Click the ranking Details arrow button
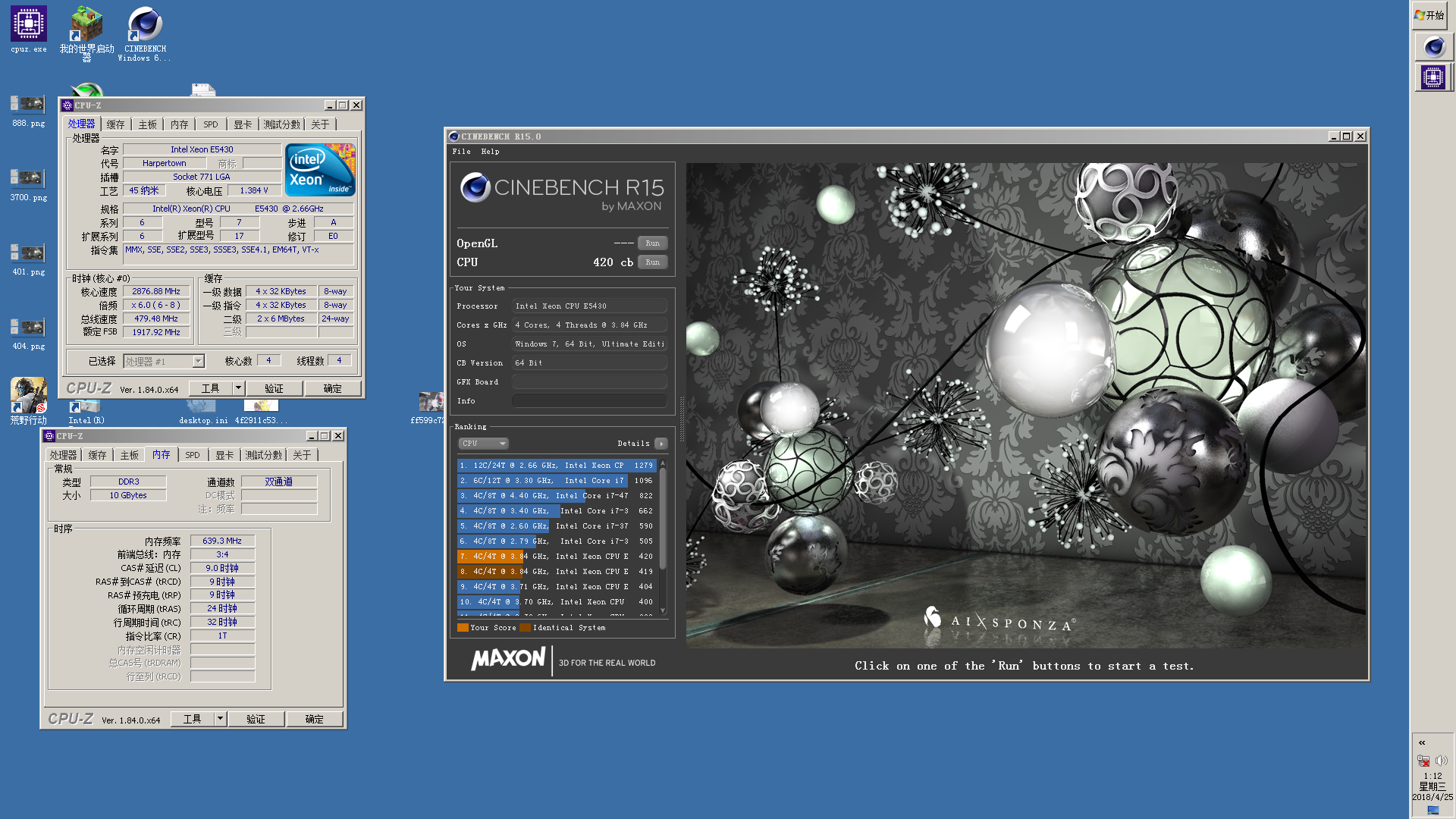This screenshot has width=1456, height=819. click(x=661, y=444)
